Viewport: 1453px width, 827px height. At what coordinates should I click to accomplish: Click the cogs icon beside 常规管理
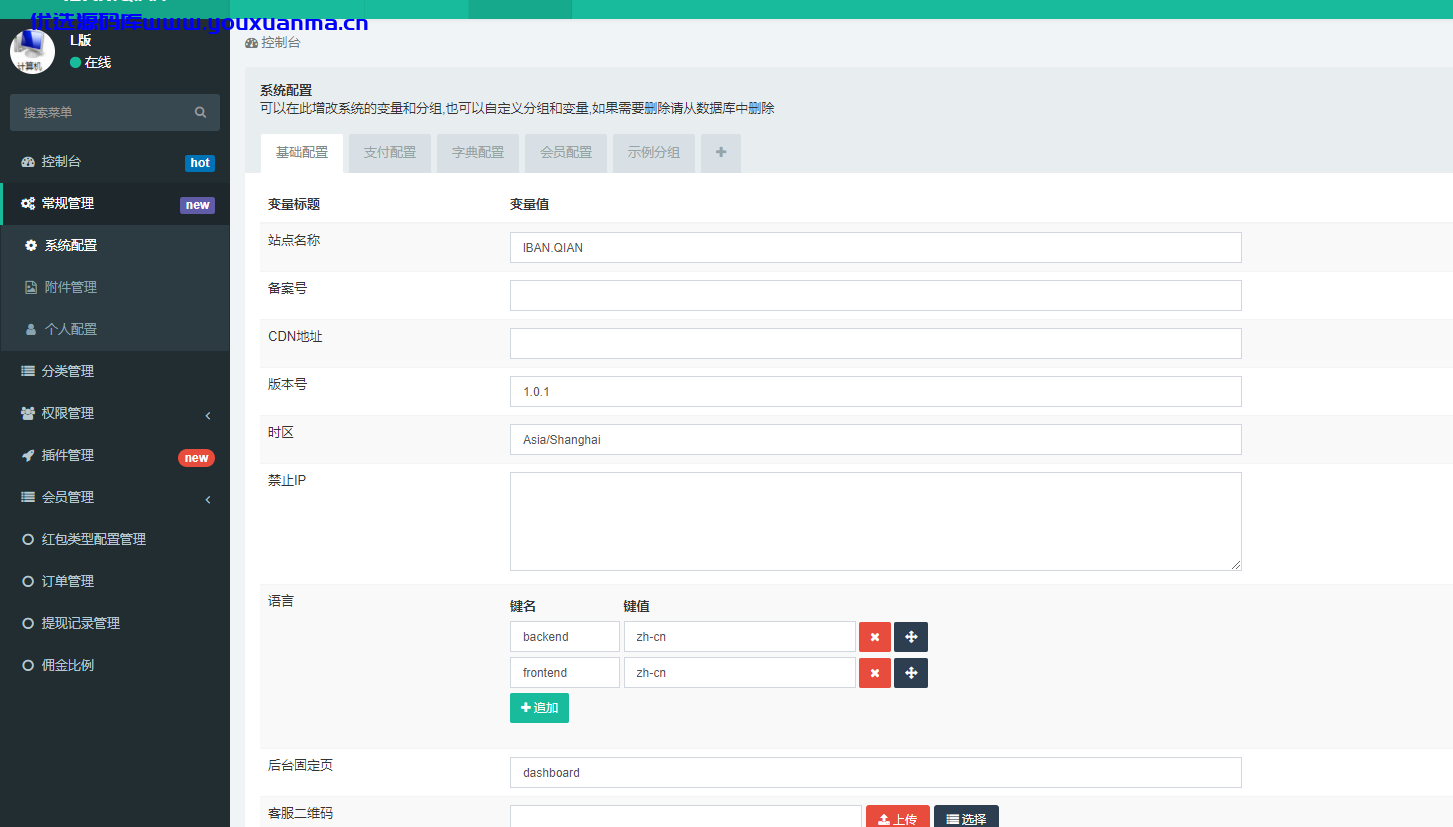click(28, 203)
